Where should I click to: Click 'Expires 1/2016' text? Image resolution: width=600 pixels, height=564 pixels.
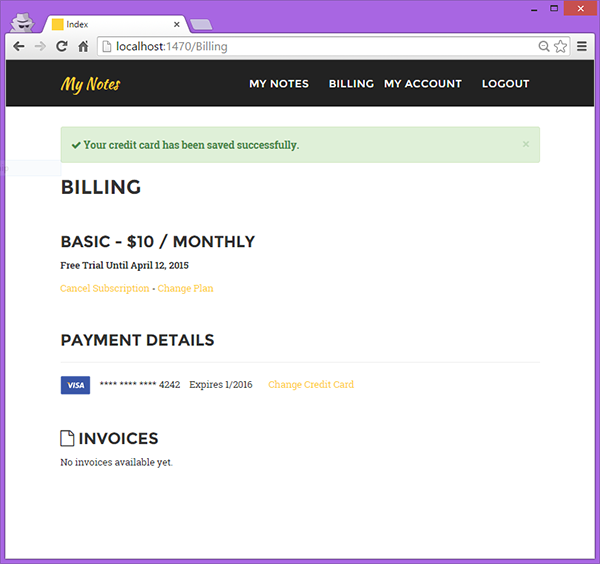point(221,385)
